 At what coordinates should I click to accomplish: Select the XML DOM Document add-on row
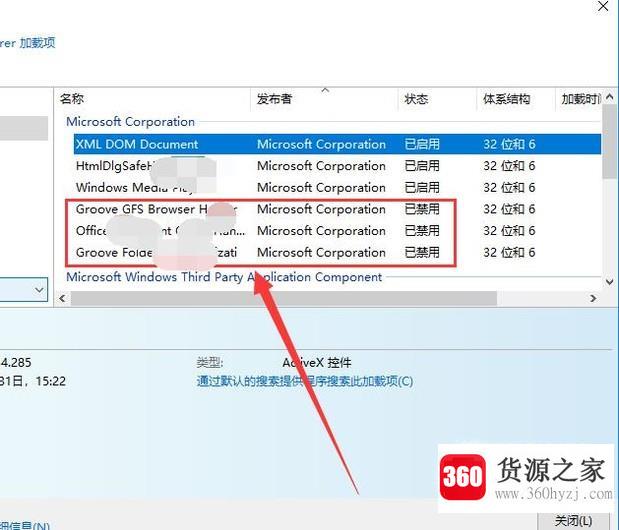pyautogui.click(x=338, y=144)
